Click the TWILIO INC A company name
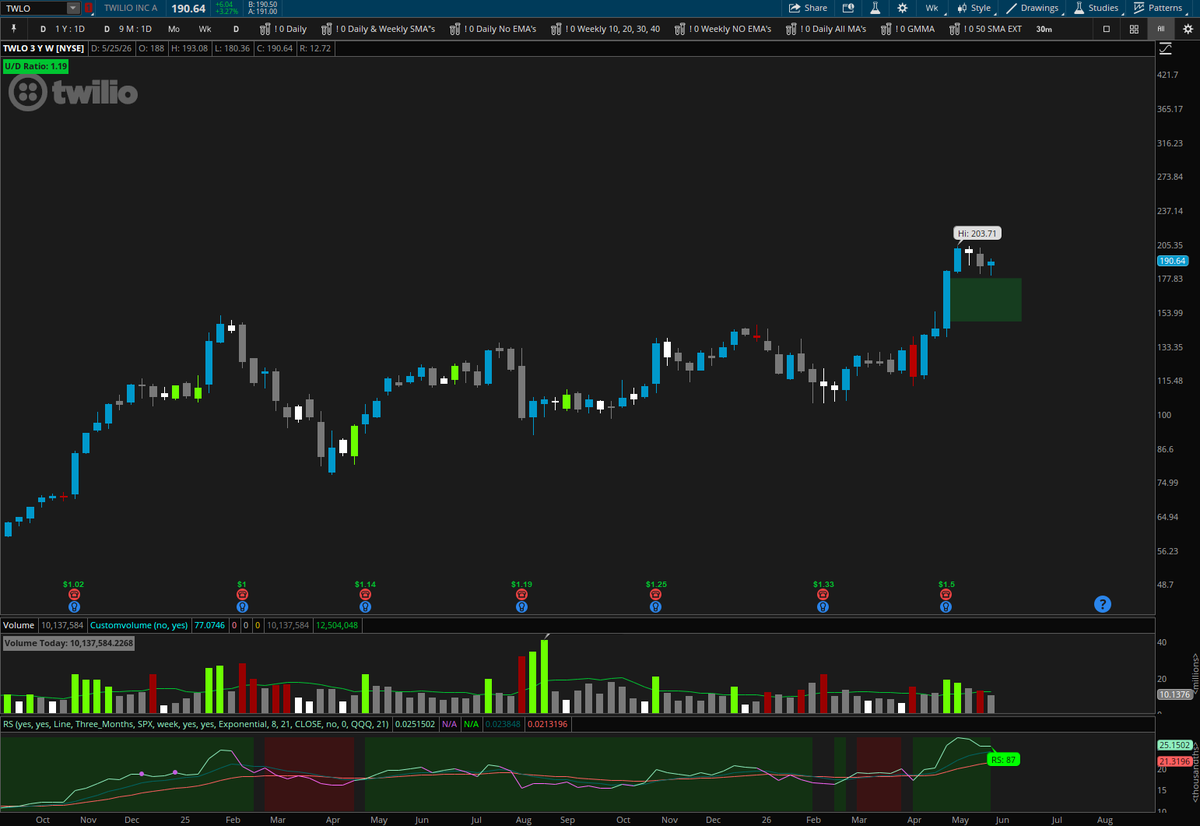This screenshot has width=1200, height=826. (131, 8)
